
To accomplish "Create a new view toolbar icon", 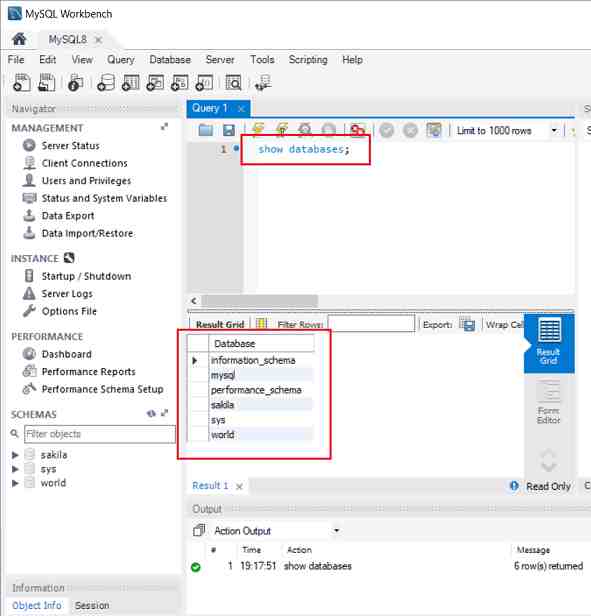I will pos(155,82).
